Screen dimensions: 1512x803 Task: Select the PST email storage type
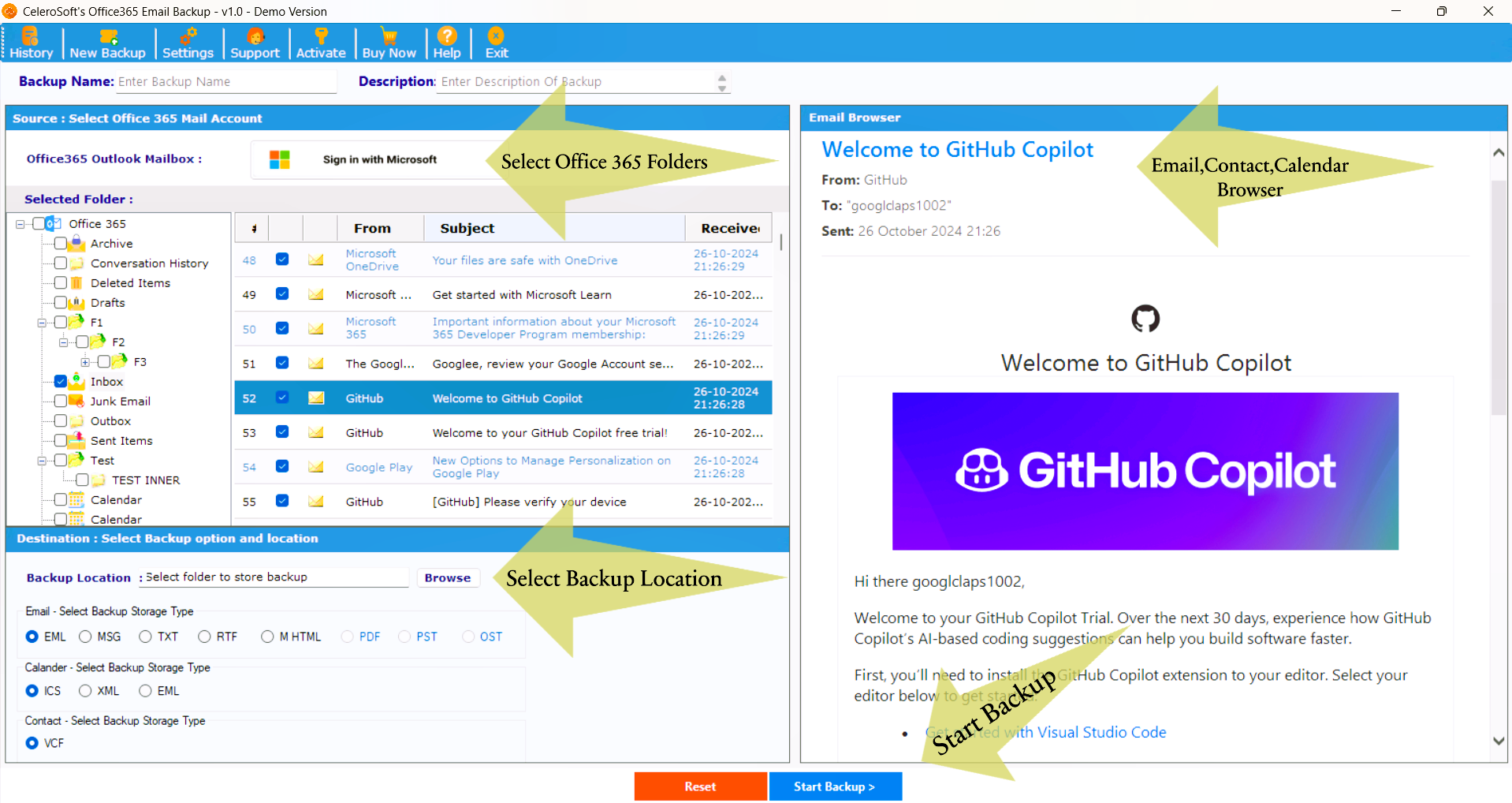(403, 637)
